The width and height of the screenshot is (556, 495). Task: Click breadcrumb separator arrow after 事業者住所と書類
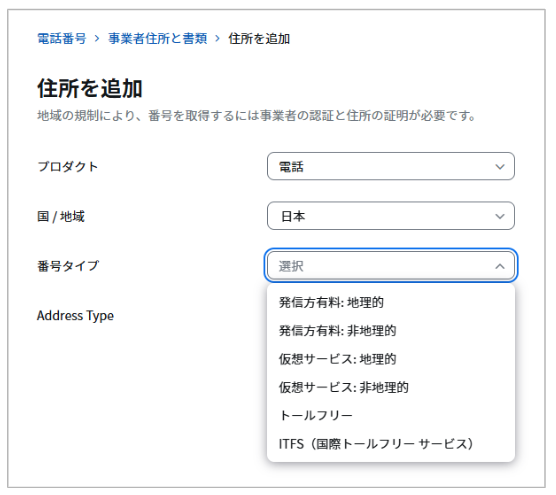217,38
